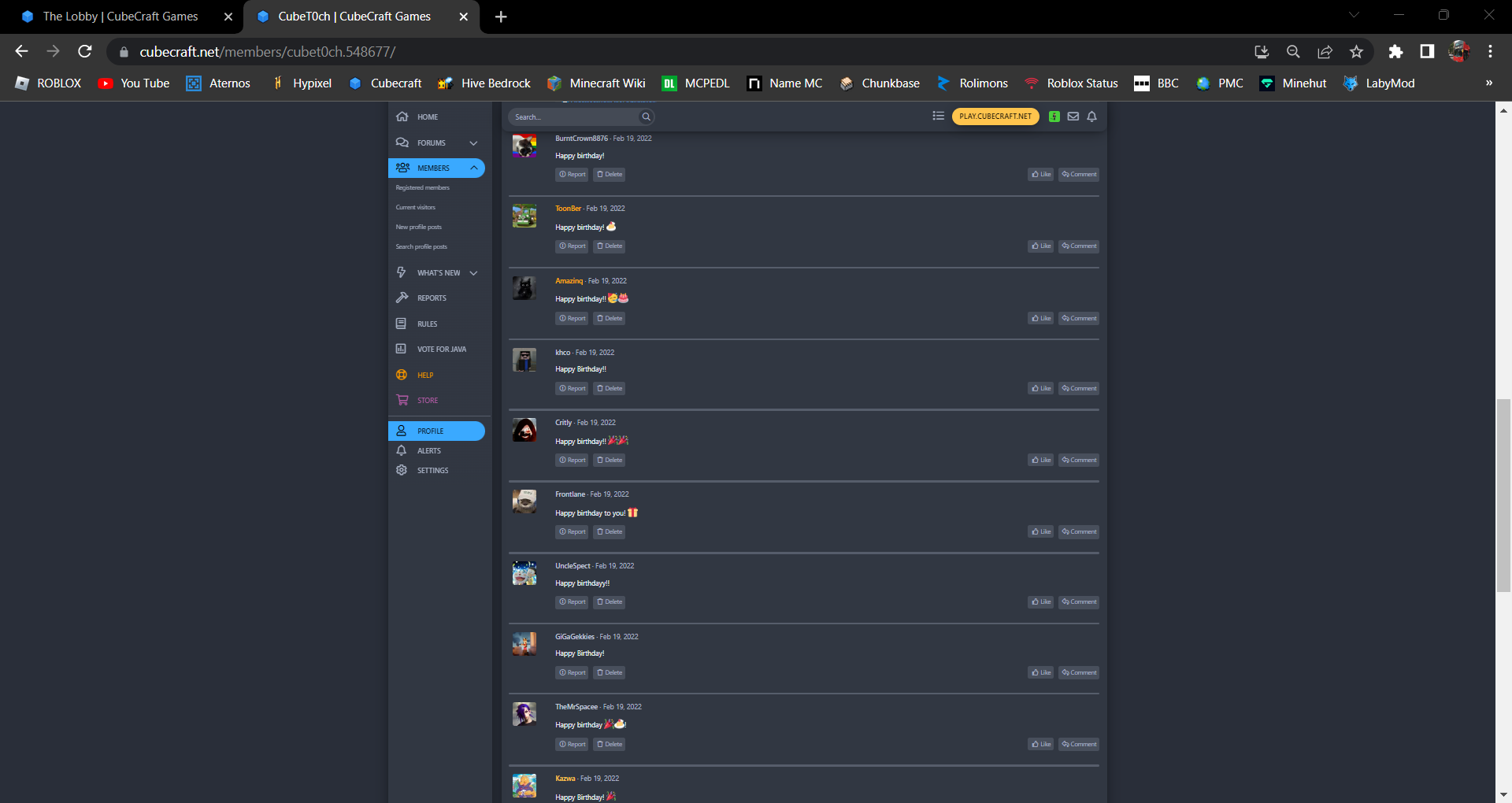Click the page vertical scrollbar thumb
Image resolution: width=1512 pixels, height=803 pixels.
[1503, 495]
